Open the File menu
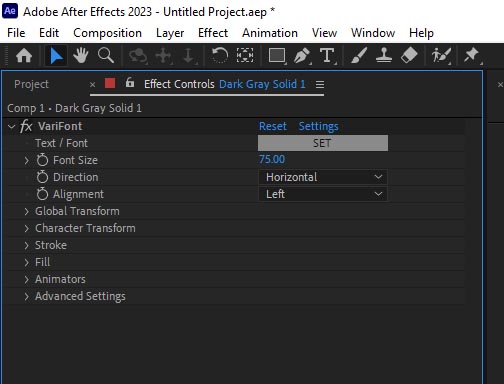The height and width of the screenshot is (384, 504). tap(16, 33)
